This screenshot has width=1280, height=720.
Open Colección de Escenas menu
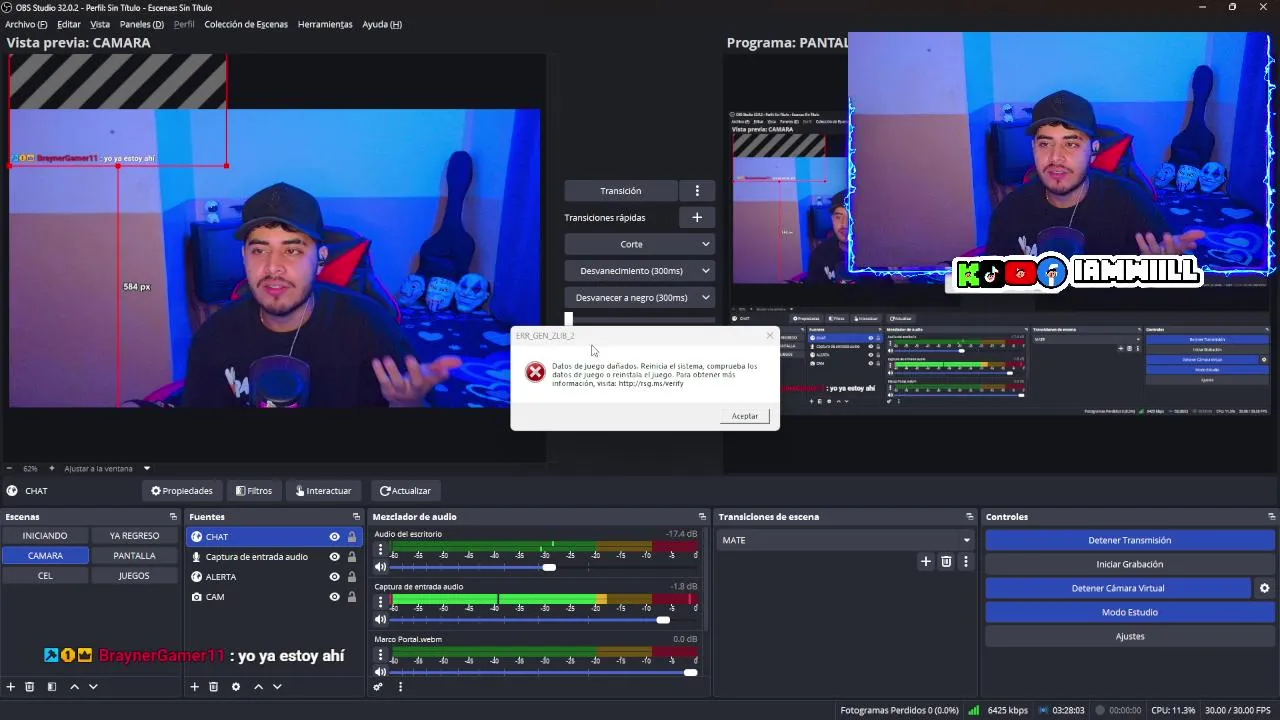tap(246, 24)
